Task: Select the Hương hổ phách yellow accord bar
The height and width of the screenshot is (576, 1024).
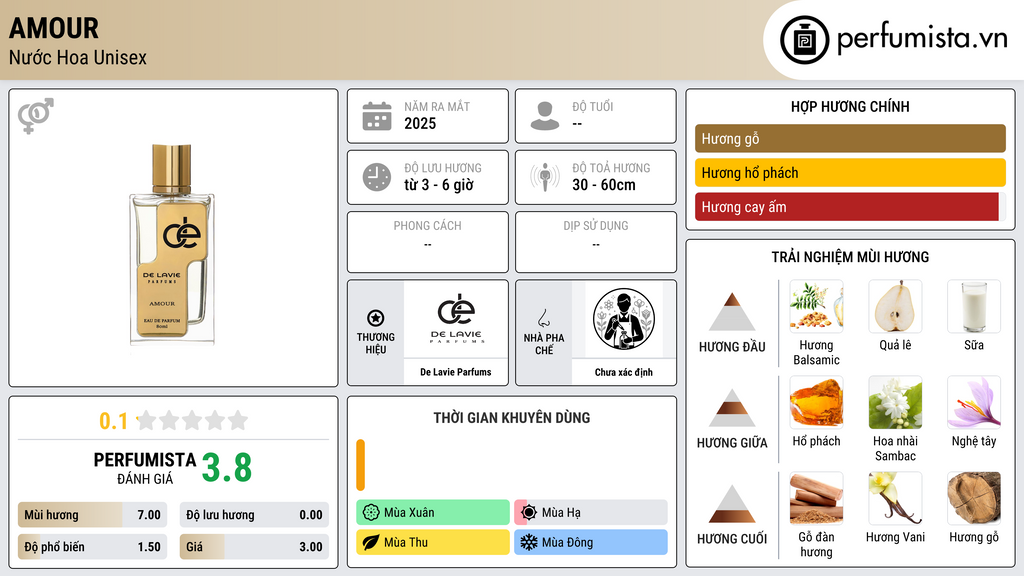Action: click(x=850, y=172)
